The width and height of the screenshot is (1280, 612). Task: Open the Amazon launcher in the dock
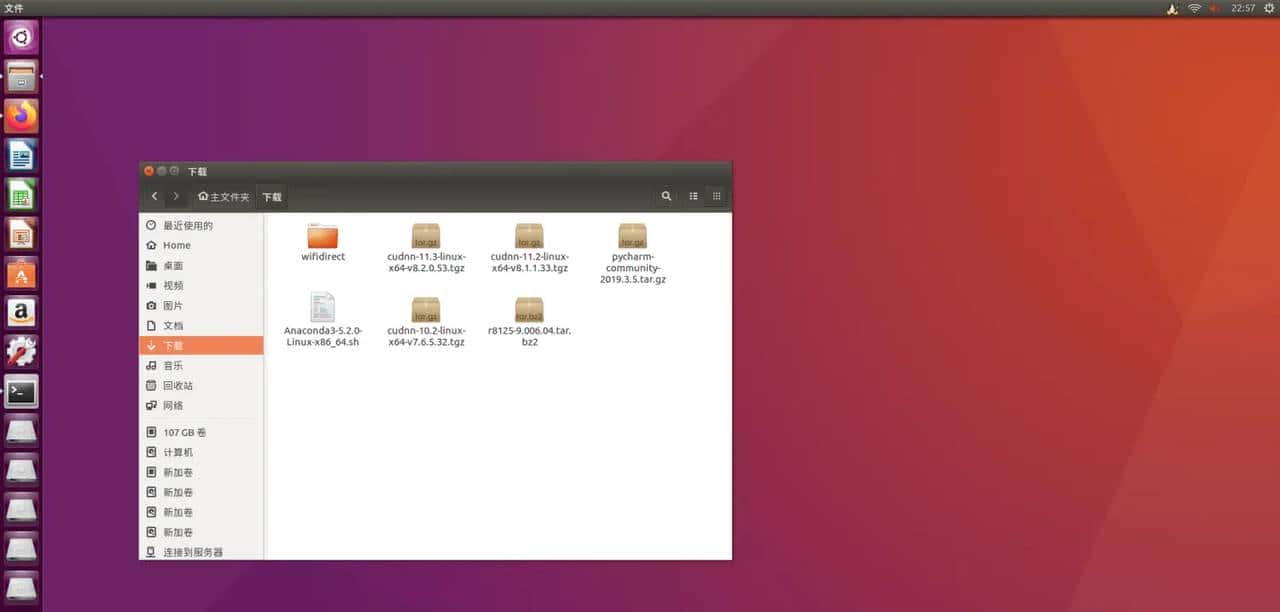click(20, 312)
